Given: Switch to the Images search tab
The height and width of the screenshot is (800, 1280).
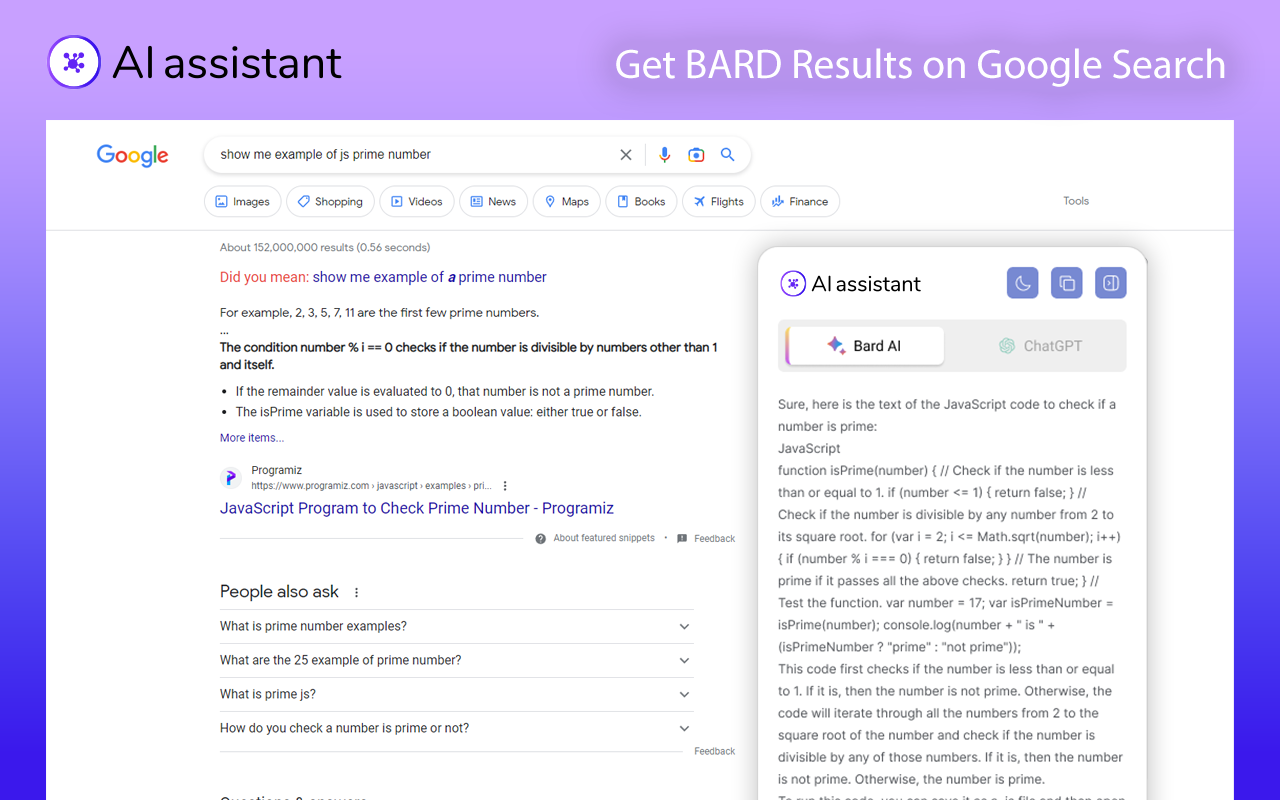Looking at the screenshot, I should pos(242,201).
